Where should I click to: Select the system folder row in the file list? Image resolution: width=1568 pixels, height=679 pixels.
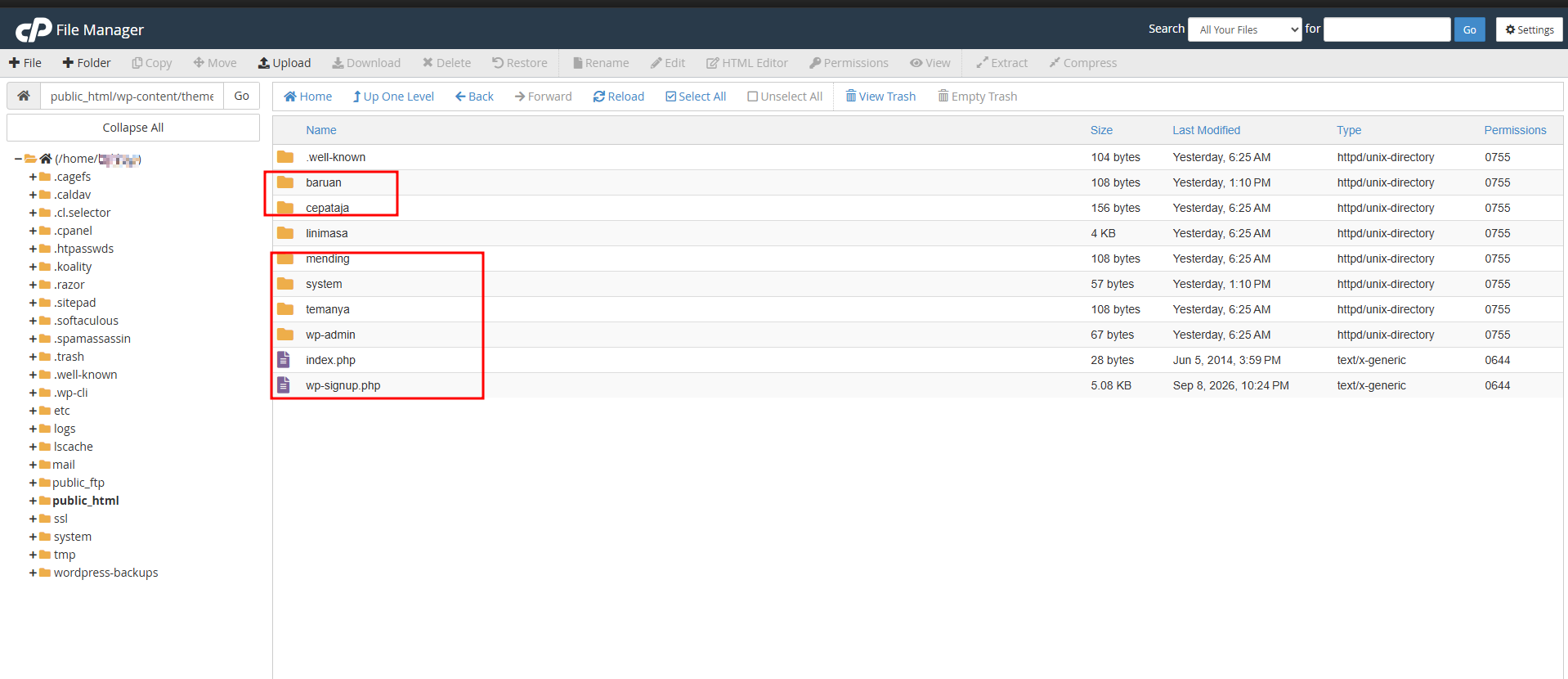(x=917, y=284)
